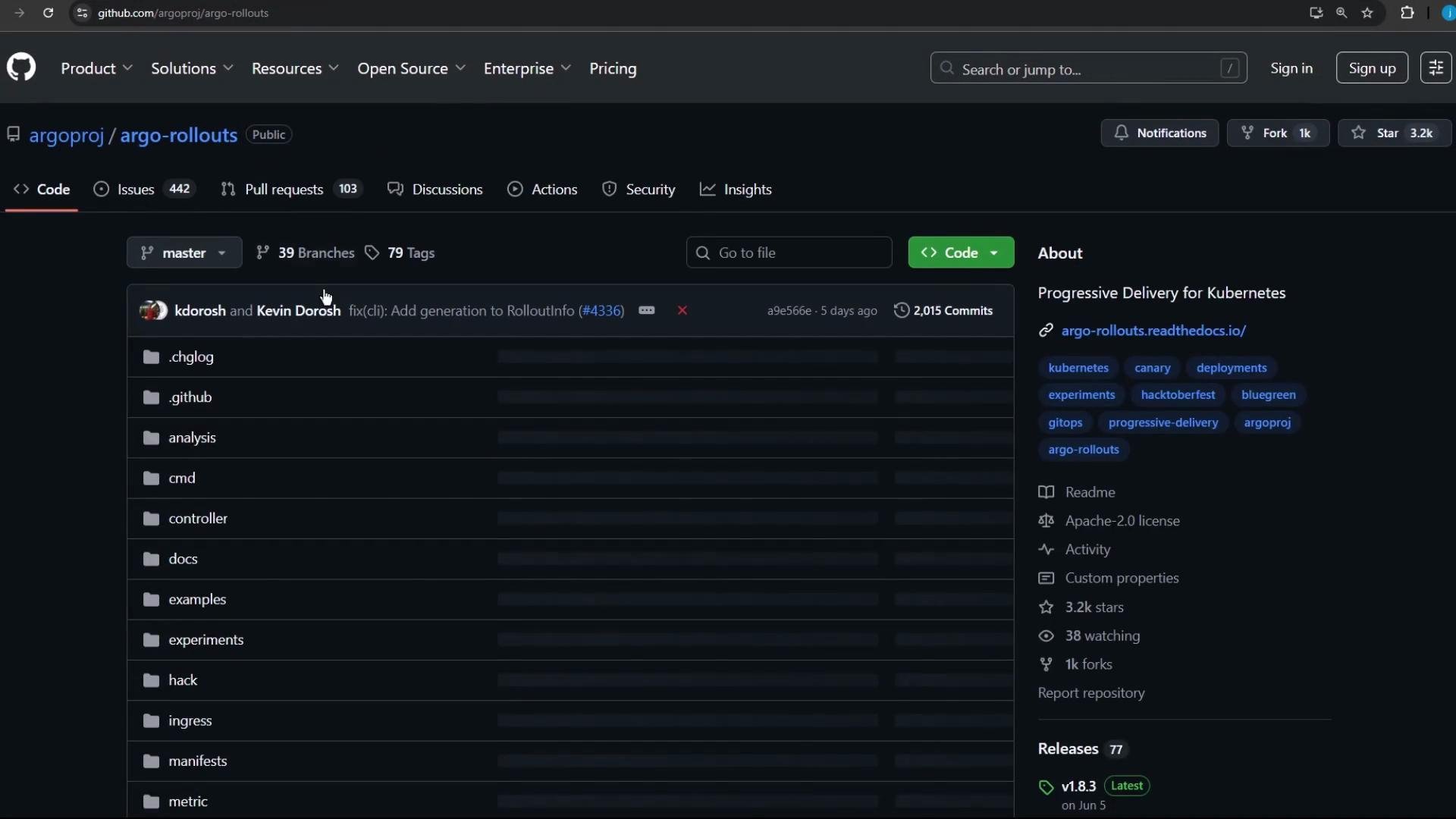Open the argoproj owner link
The width and height of the screenshot is (1456, 819).
point(67,135)
